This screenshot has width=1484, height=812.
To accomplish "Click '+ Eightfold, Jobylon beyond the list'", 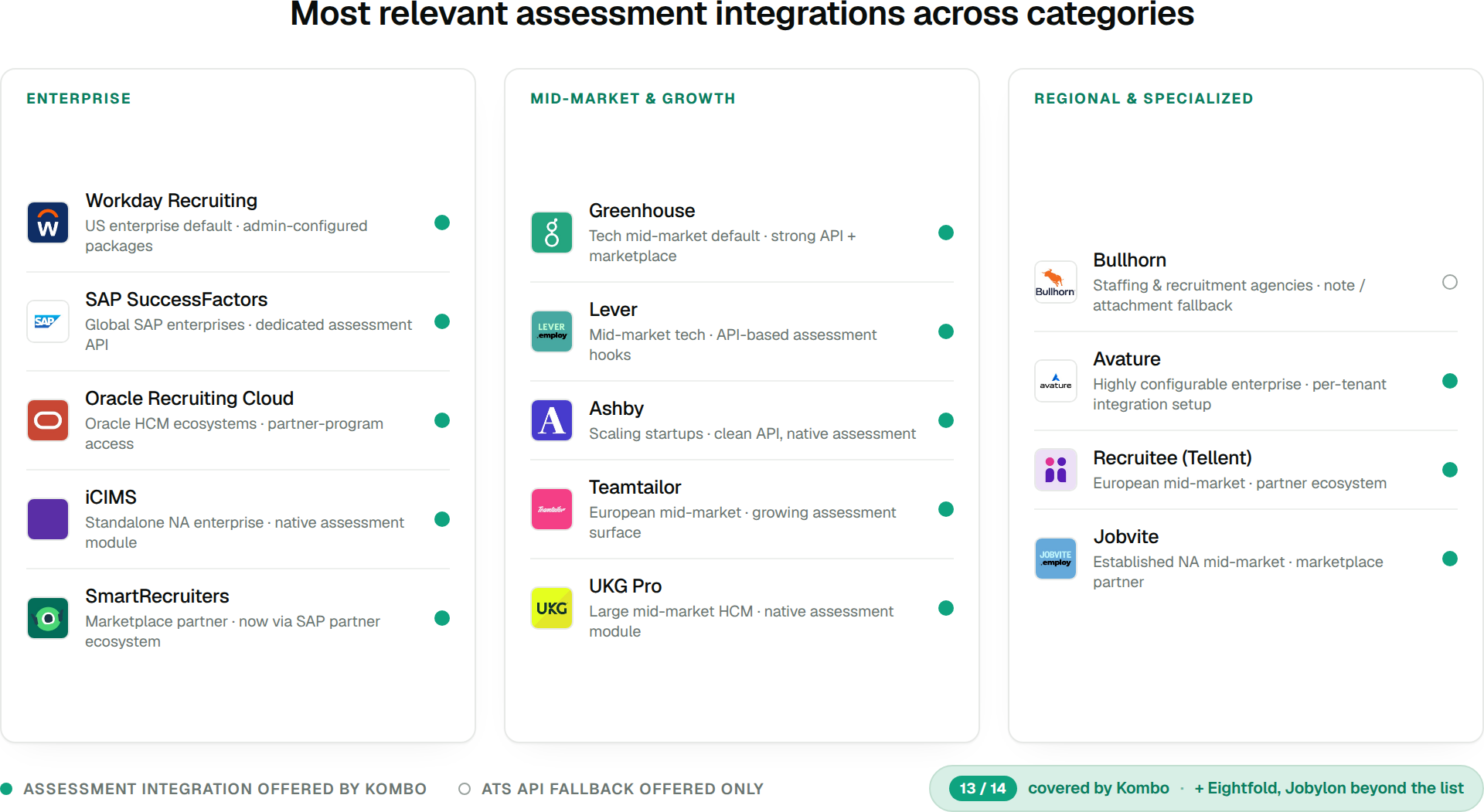I will 1329,788.
